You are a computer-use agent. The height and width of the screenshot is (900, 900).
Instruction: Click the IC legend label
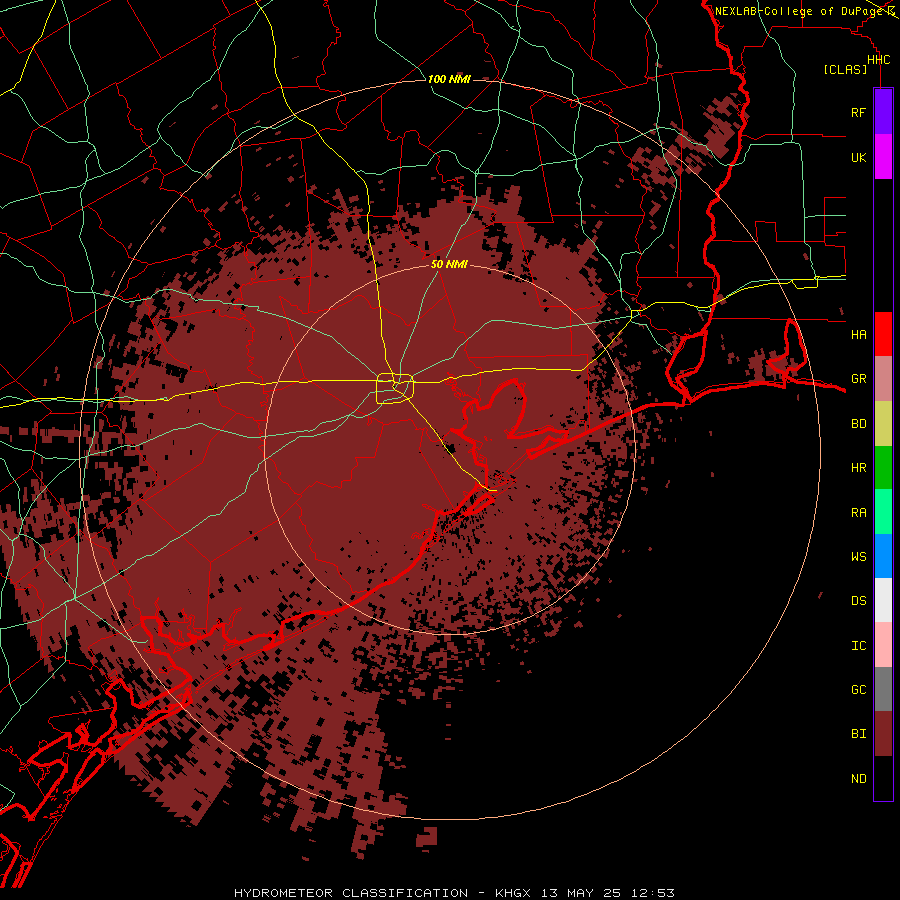pos(858,646)
